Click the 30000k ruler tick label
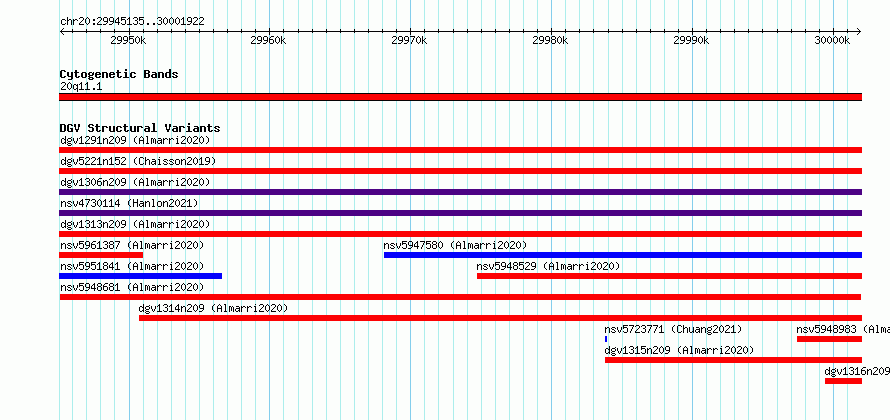Screen dimensions: 890x420 click(x=832, y=40)
